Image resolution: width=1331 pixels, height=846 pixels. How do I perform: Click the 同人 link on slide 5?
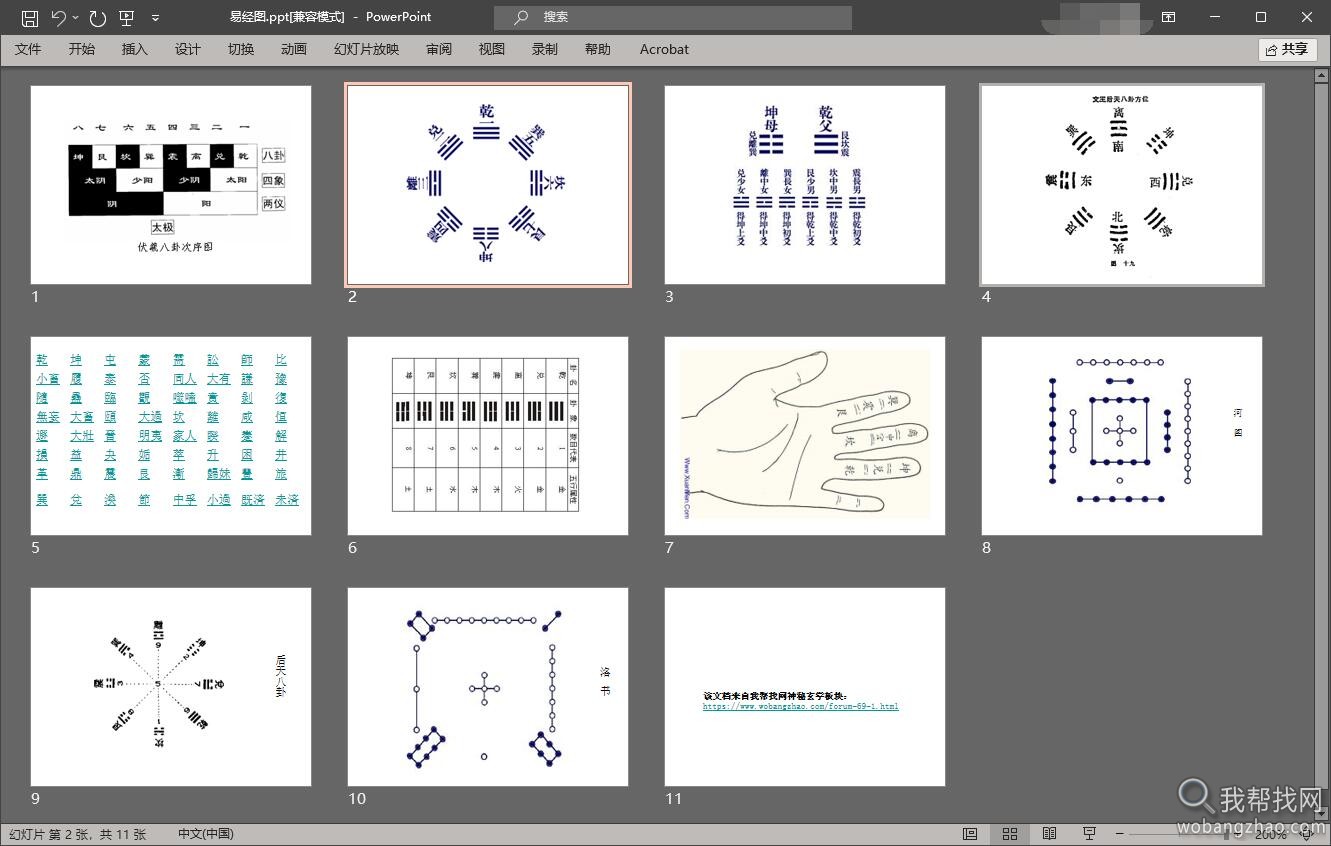(185, 379)
